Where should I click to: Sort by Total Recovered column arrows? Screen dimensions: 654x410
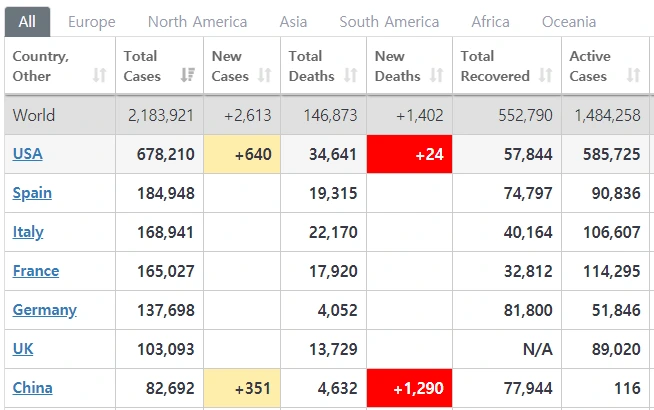(545, 75)
